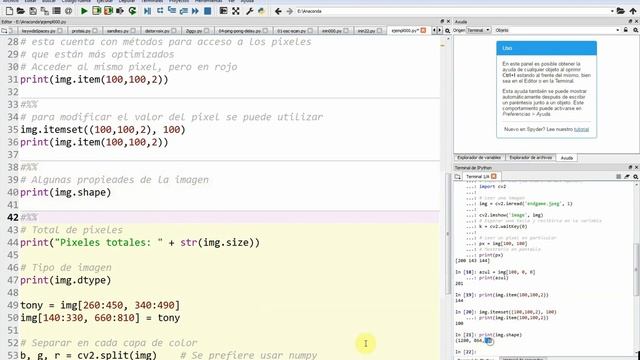Image resolution: width=640 pixels, height=360 pixels.
Task: Open the Explorador de archivos tab
Action: click(x=531, y=158)
